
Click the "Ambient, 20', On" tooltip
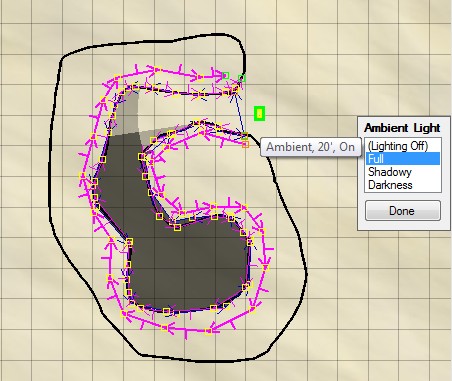click(310, 147)
